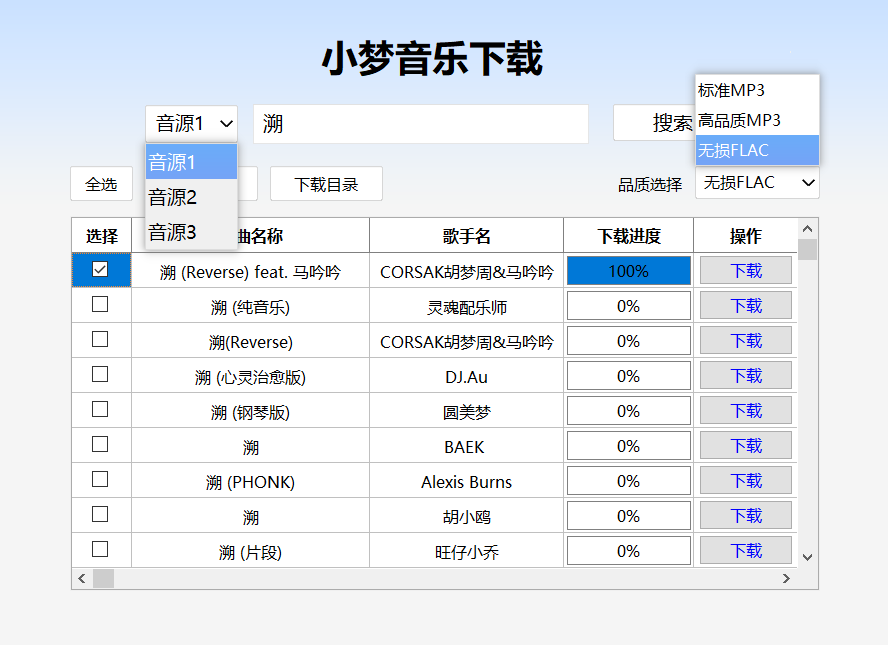This screenshot has height=645, width=888.
Task: Open the 品质选择 quality combo box
Action: (x=757, y=182)
